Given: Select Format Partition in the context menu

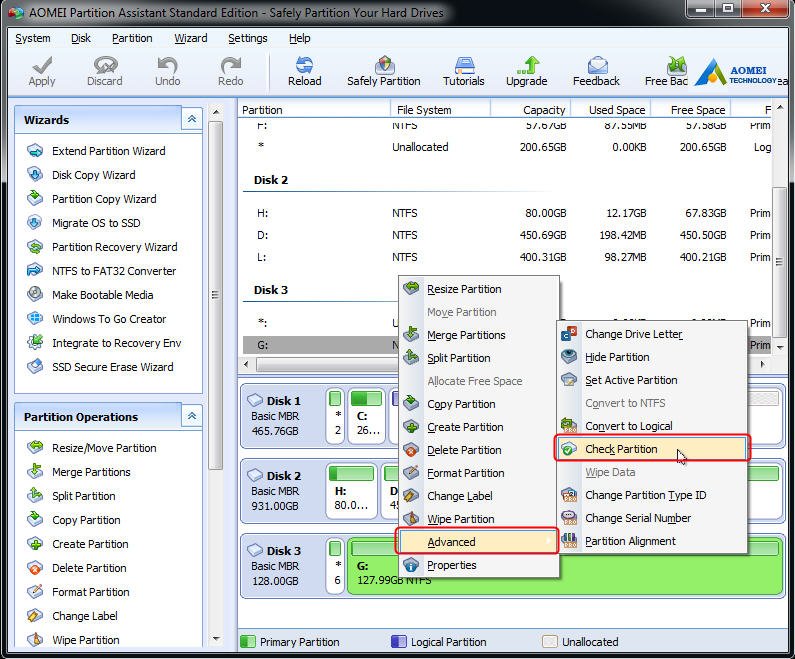Looking at the screenshot, I should (x=479, y=473).
